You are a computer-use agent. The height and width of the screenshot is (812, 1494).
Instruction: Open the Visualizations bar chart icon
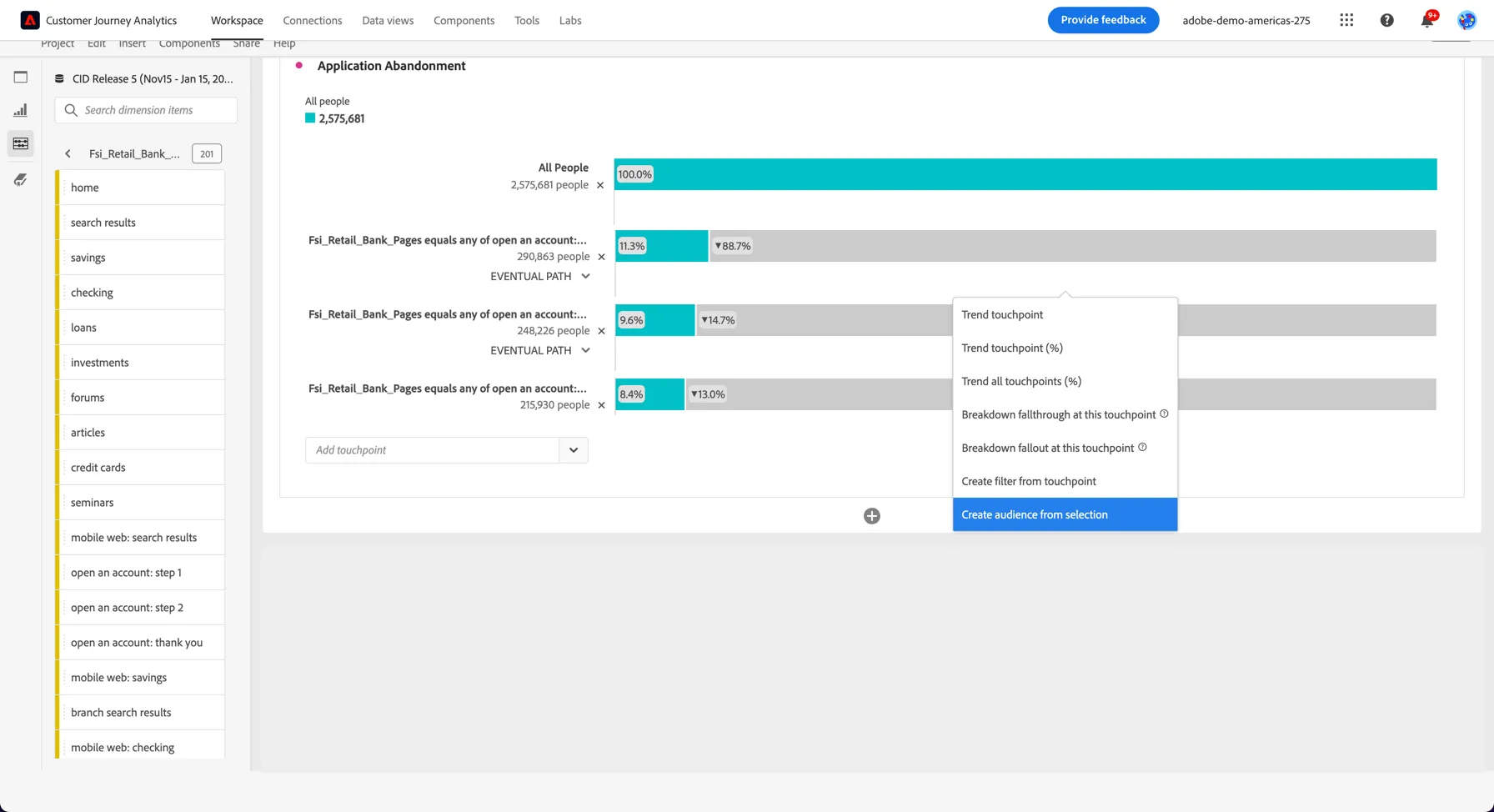coord(21,110)
